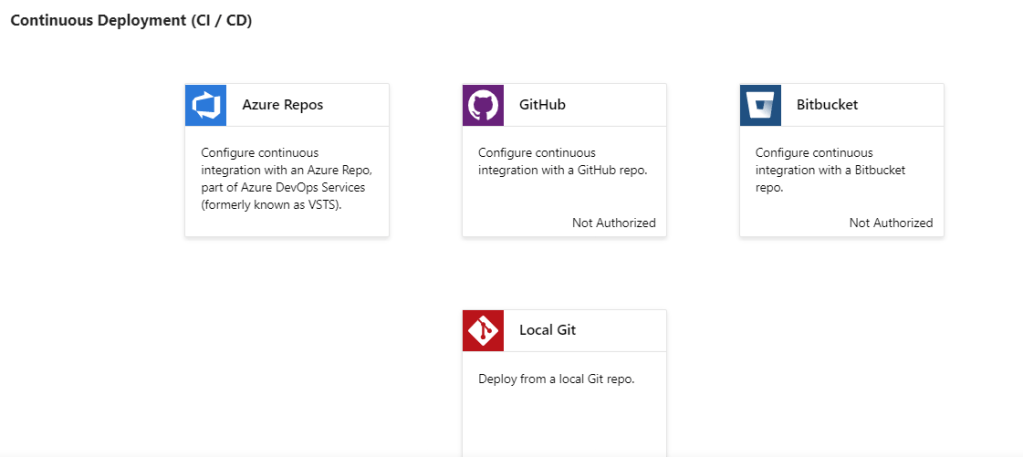Click the Bitbucket bucket icon
The width and height of the screenshot is (1023, 457).
tap(760, 105)
